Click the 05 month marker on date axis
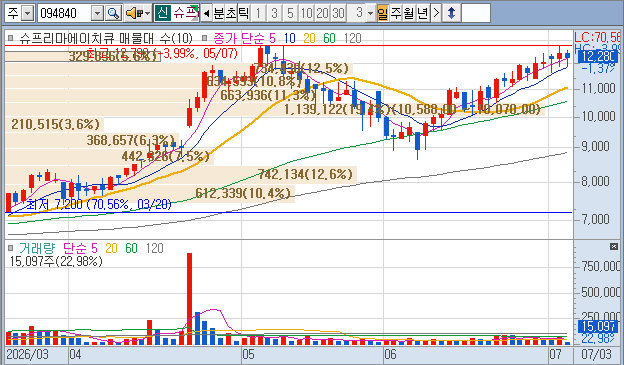This screenshot has width=624, height=365. click(x=248, y=354)
